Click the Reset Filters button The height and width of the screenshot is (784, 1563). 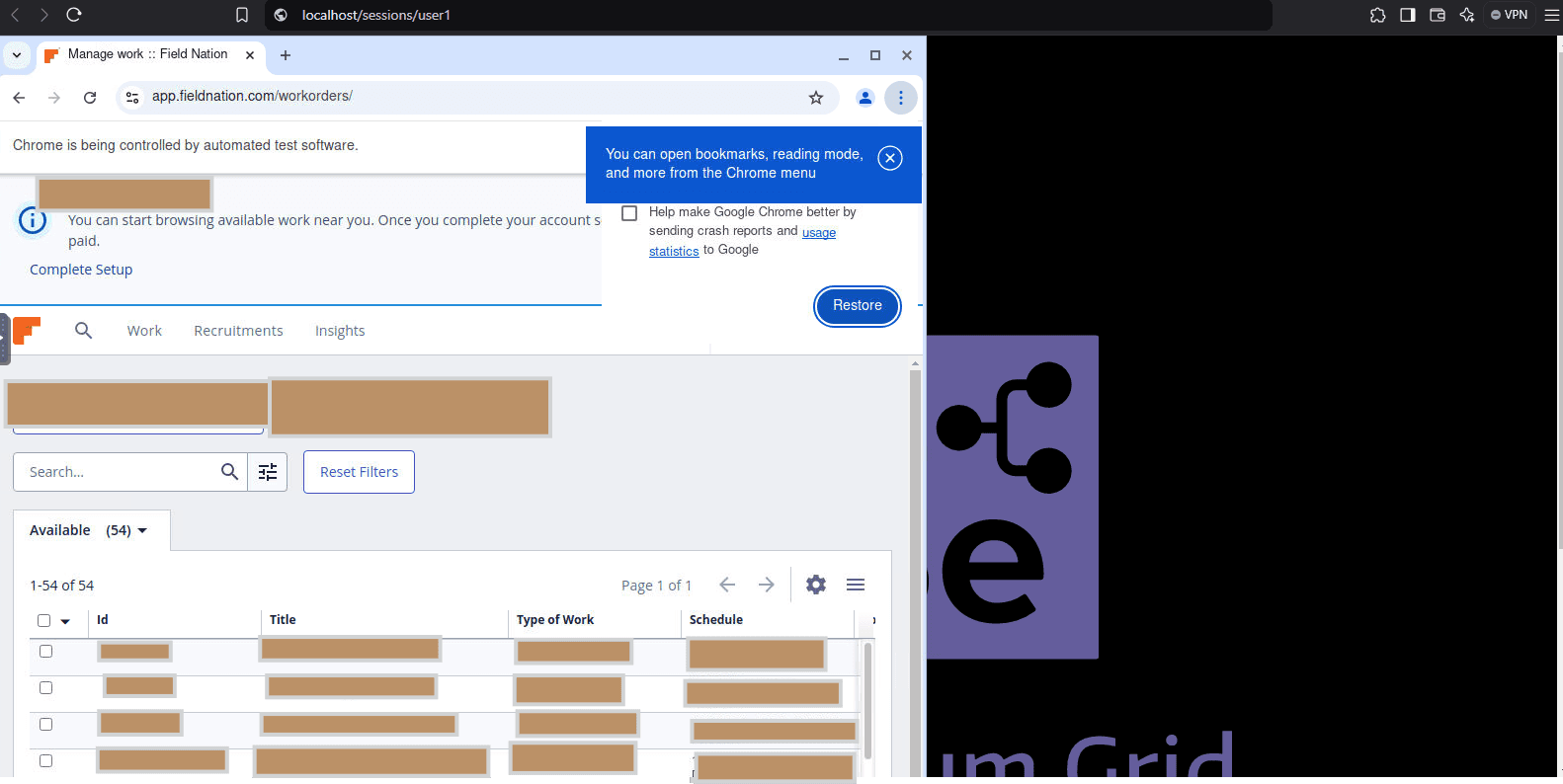(359, 472)
